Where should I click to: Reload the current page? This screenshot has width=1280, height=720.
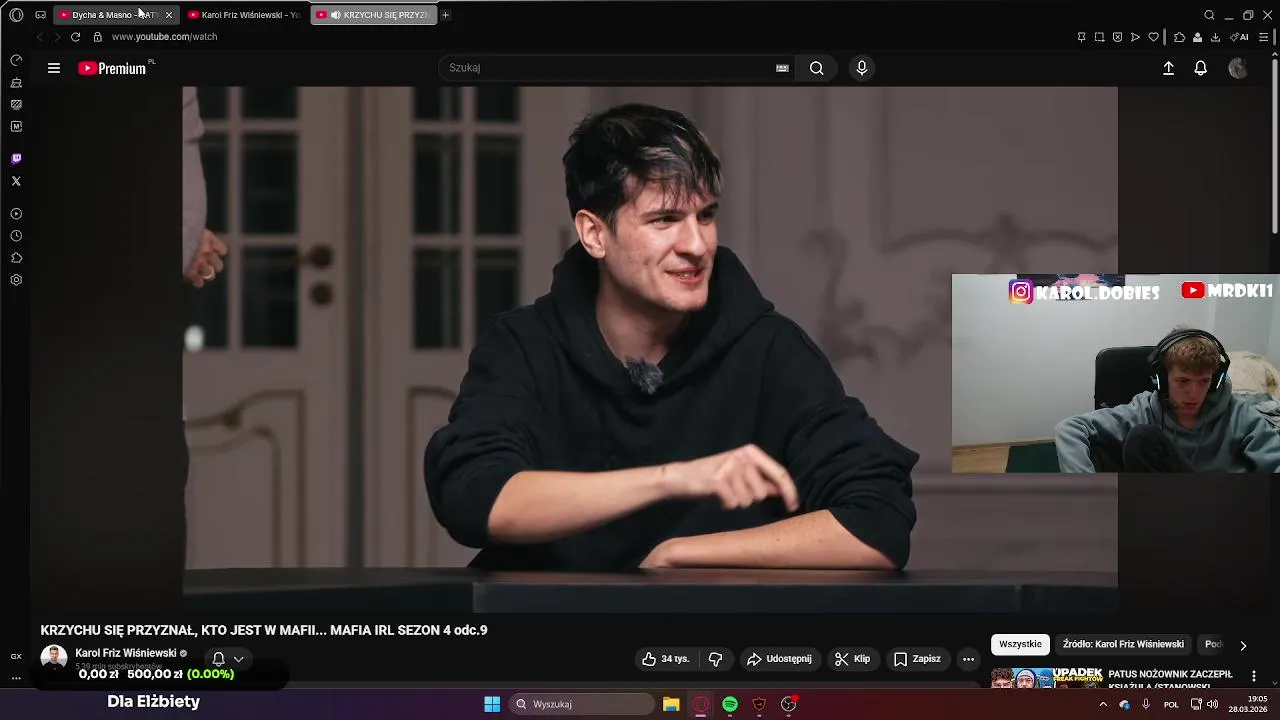click(75, 37)
